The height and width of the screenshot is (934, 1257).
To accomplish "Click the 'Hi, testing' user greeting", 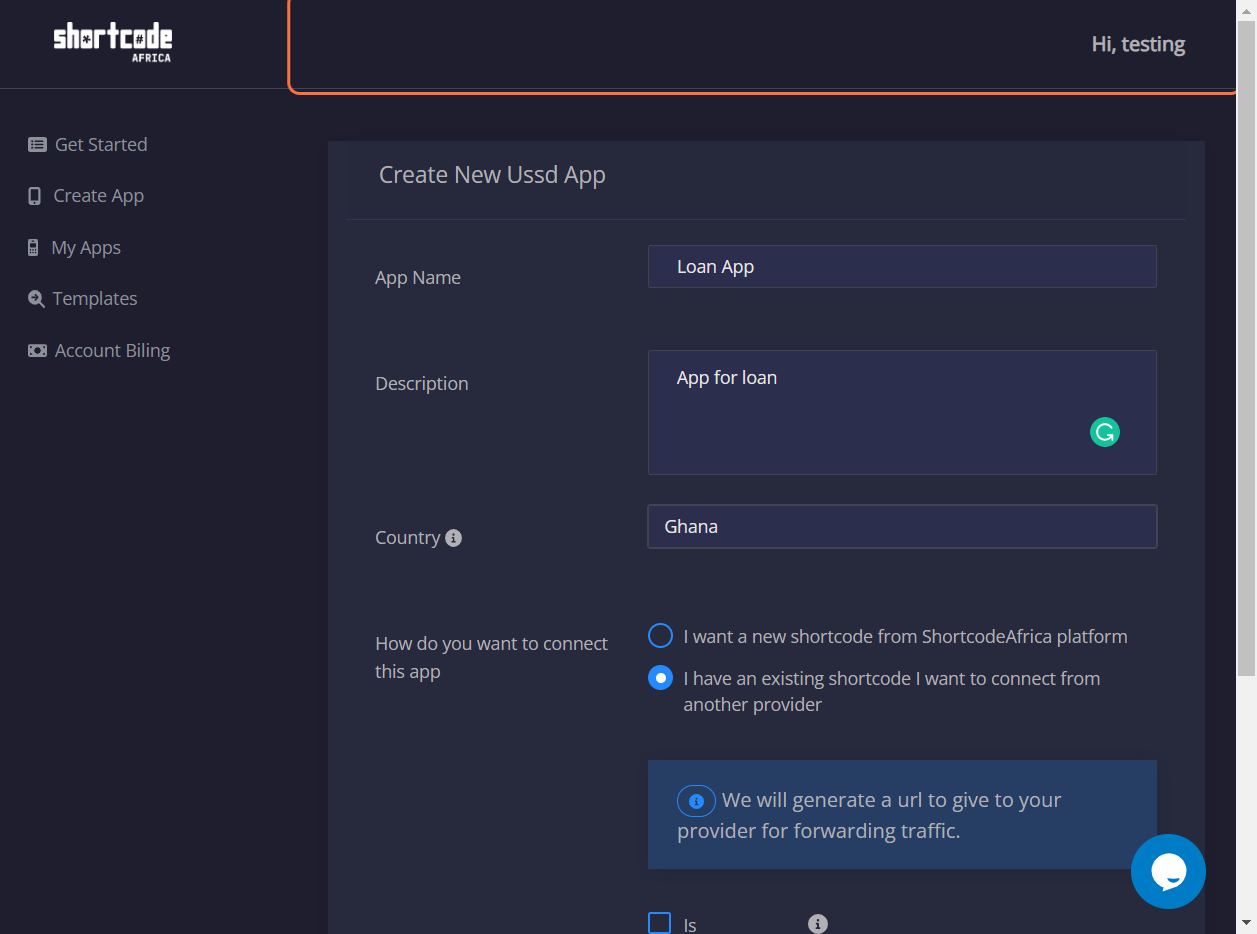I will [x=1138, y=44].
